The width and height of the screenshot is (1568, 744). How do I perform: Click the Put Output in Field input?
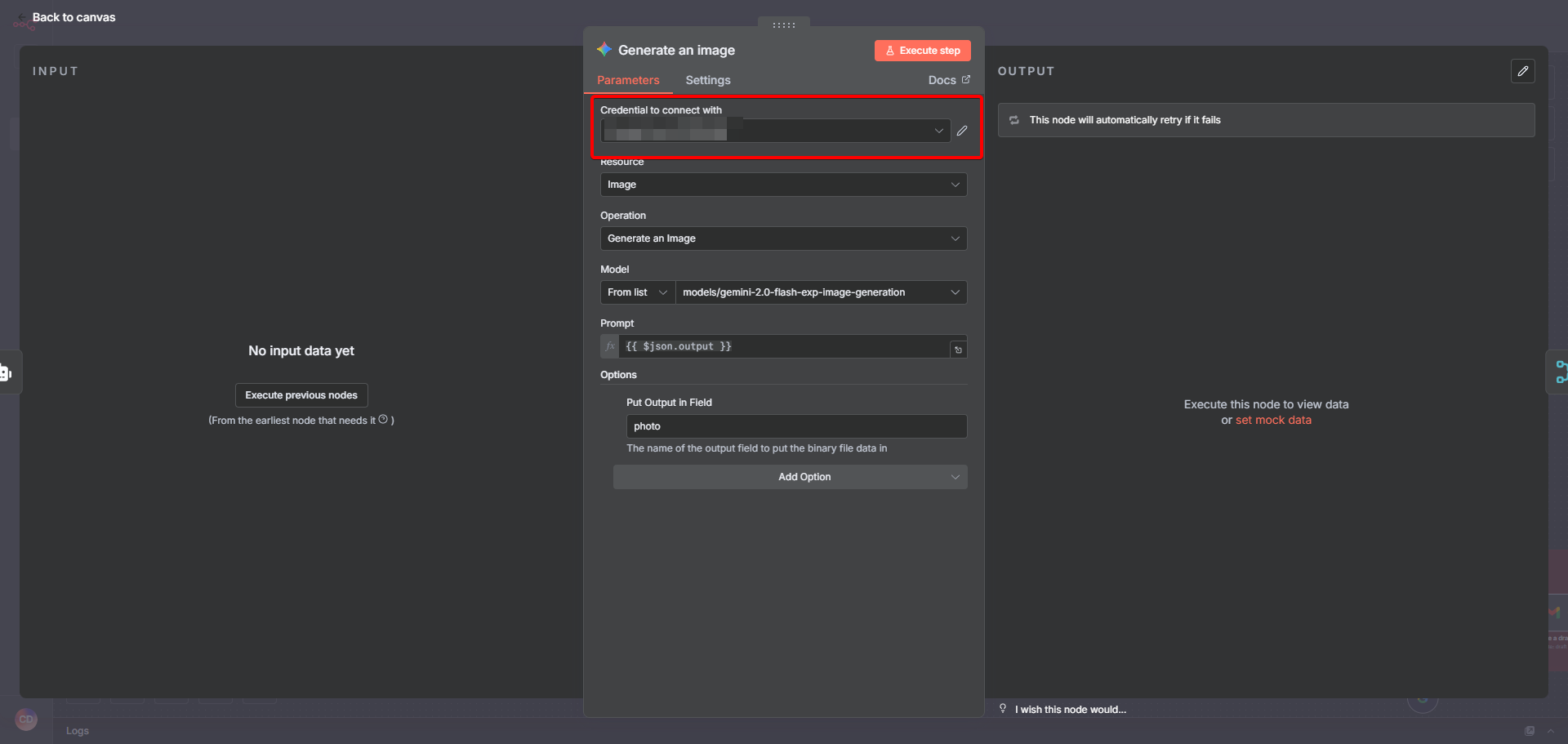coord(795,426)
